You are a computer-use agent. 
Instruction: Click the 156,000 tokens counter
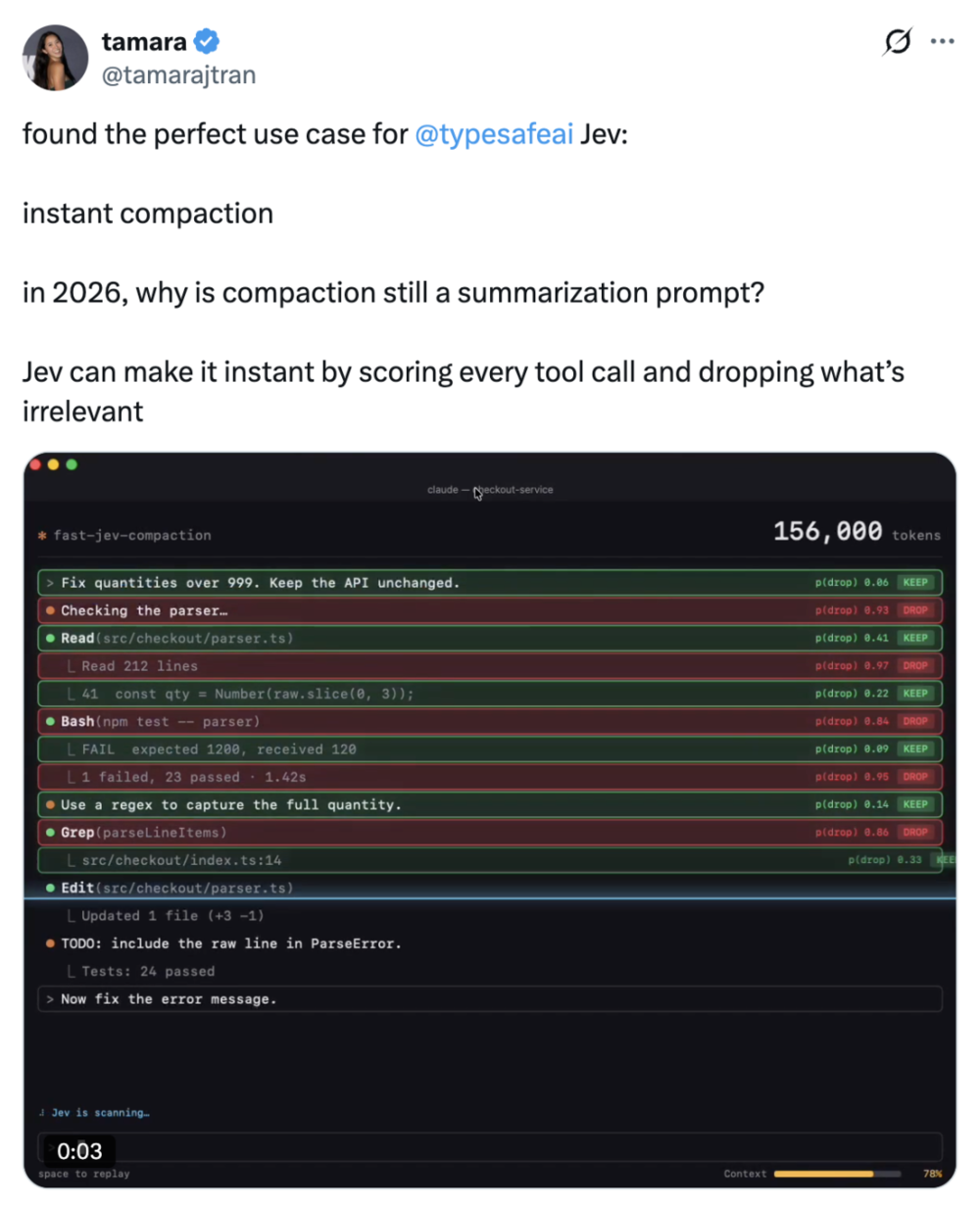(856, 533)
